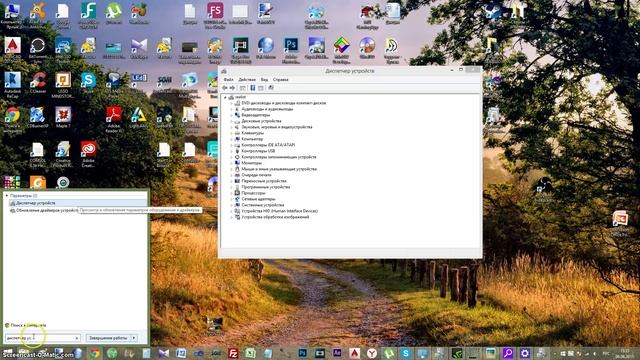640x360 pixels.
Task: Collapse the root computer node in device tree
Action: [225, 97]
